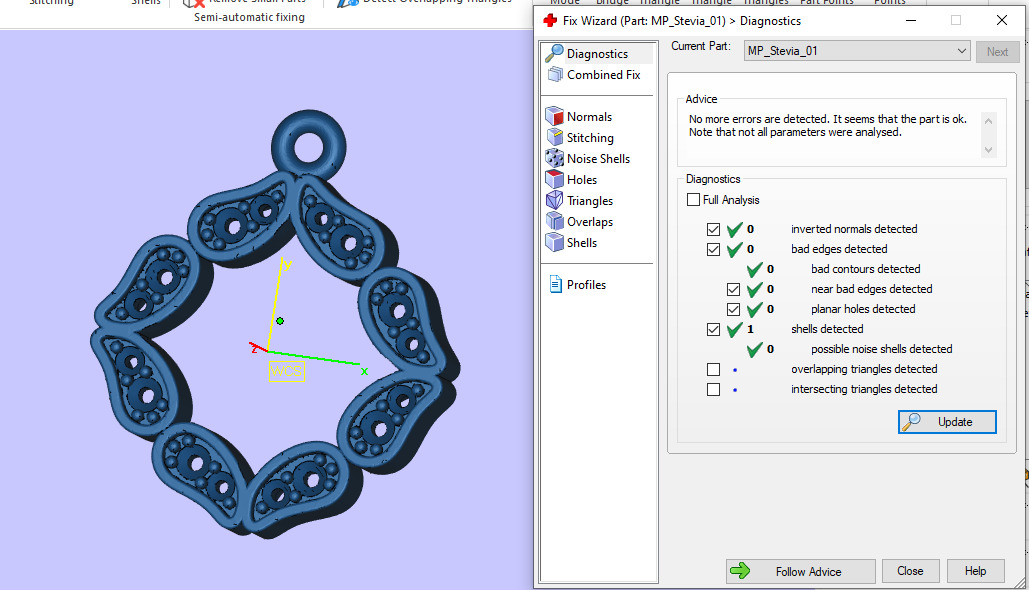Screen dimensions: 1029x590
Task: Select the Combined Fix label
Action: tap(604, 75)
